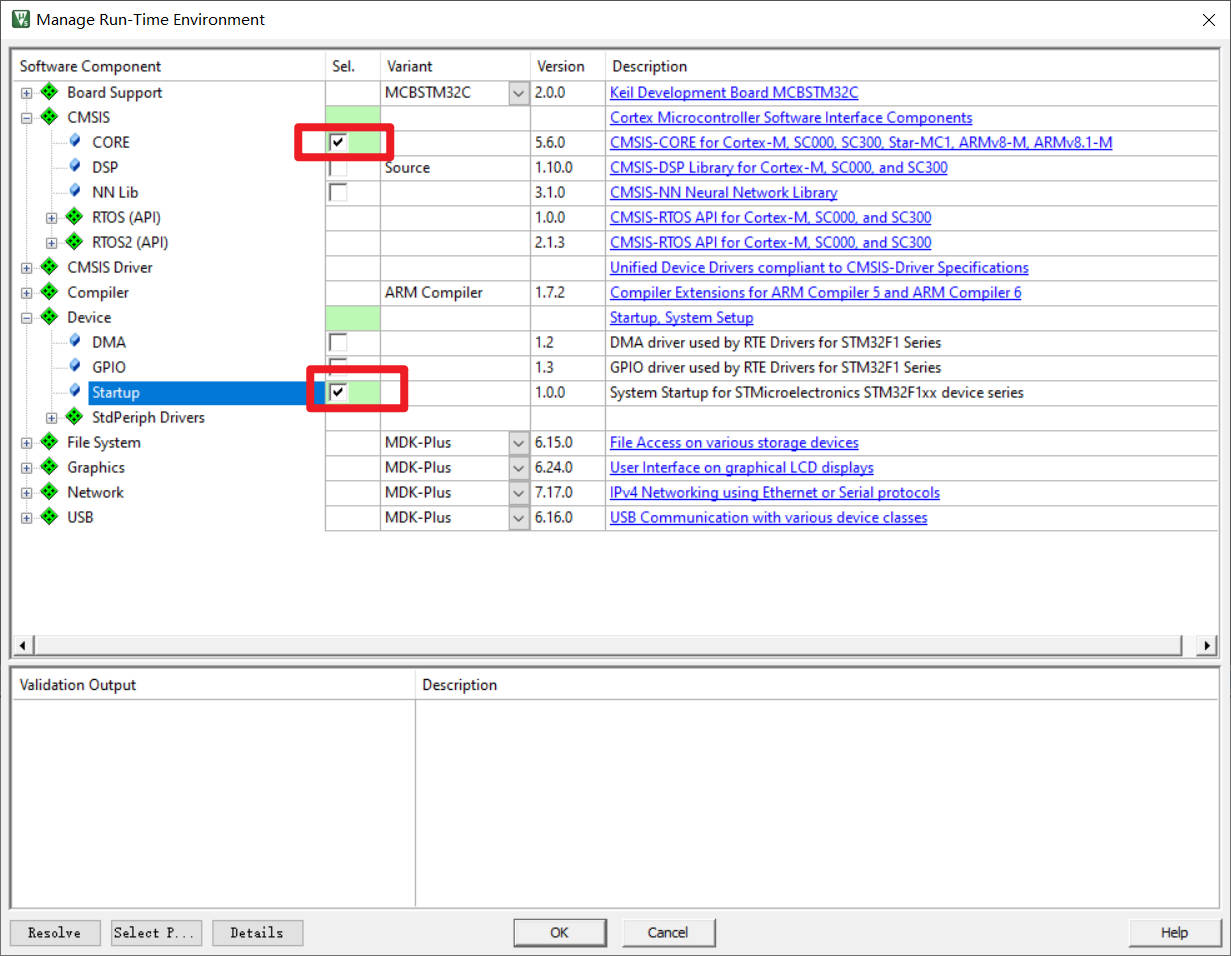Viewport: 1231px width, 956px height.
Task: Expand the File System node
Action: [27, 443]
